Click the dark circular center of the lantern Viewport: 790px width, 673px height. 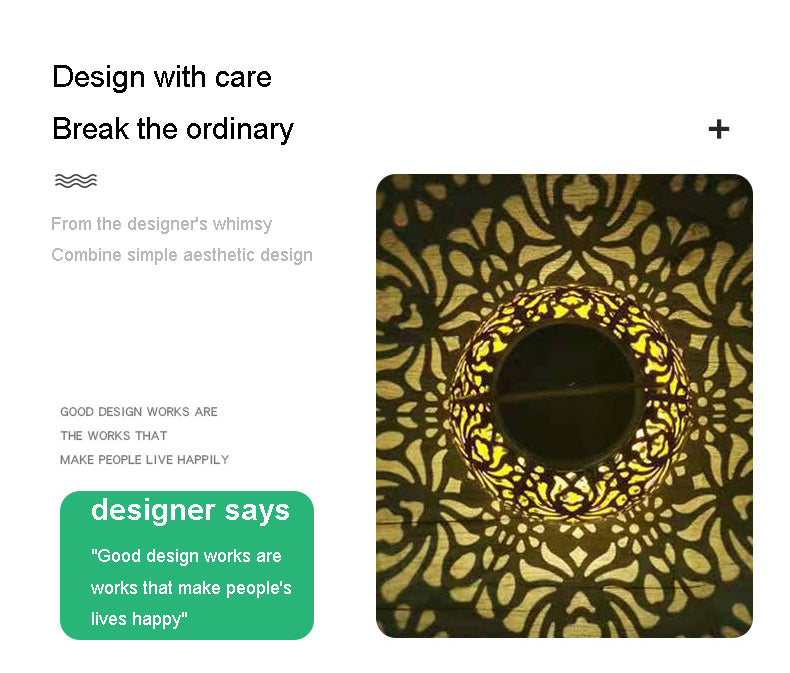pyautogui.click(x=568, y=395)
